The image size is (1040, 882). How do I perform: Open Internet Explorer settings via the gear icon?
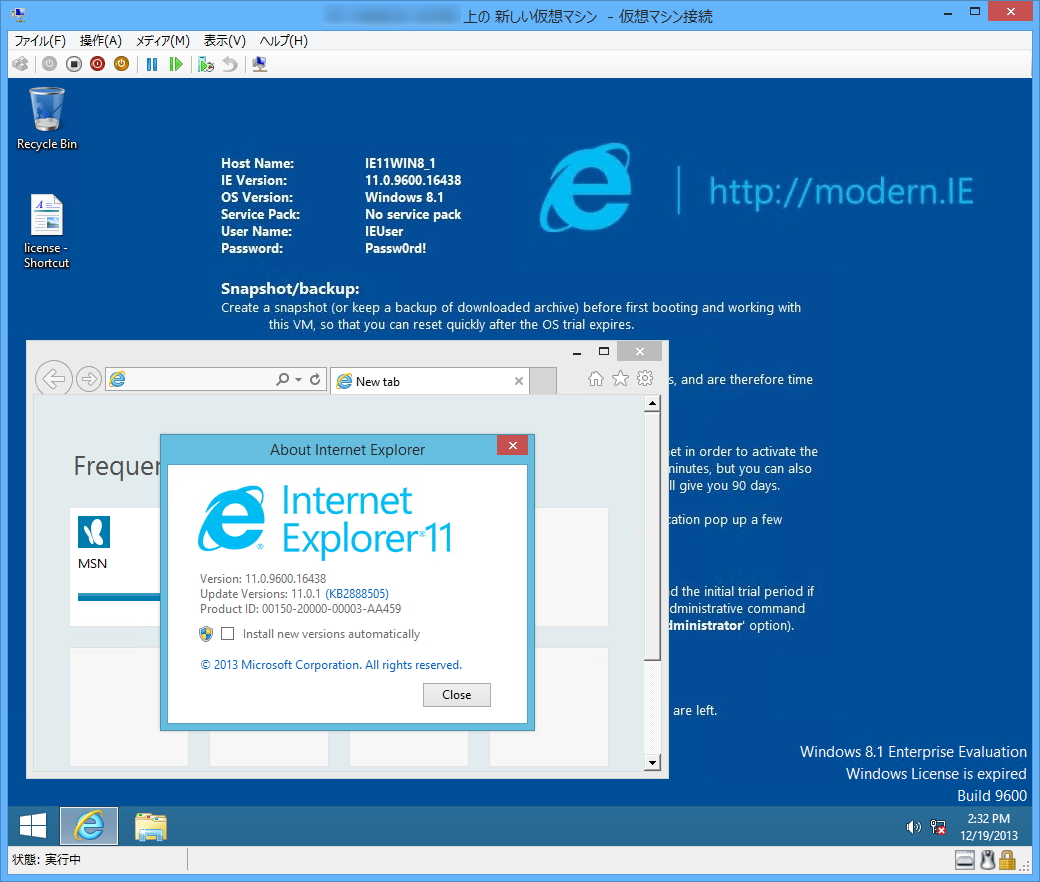644,378
